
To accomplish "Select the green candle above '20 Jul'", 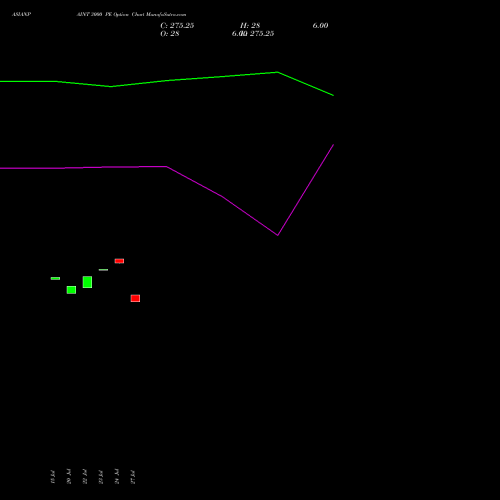I will (x=71, y=290).
